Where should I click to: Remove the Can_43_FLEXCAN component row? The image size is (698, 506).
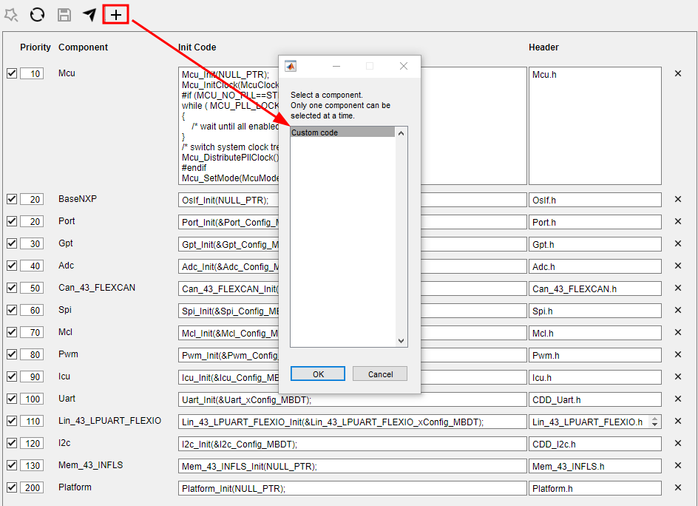click(x=678, y=288)
